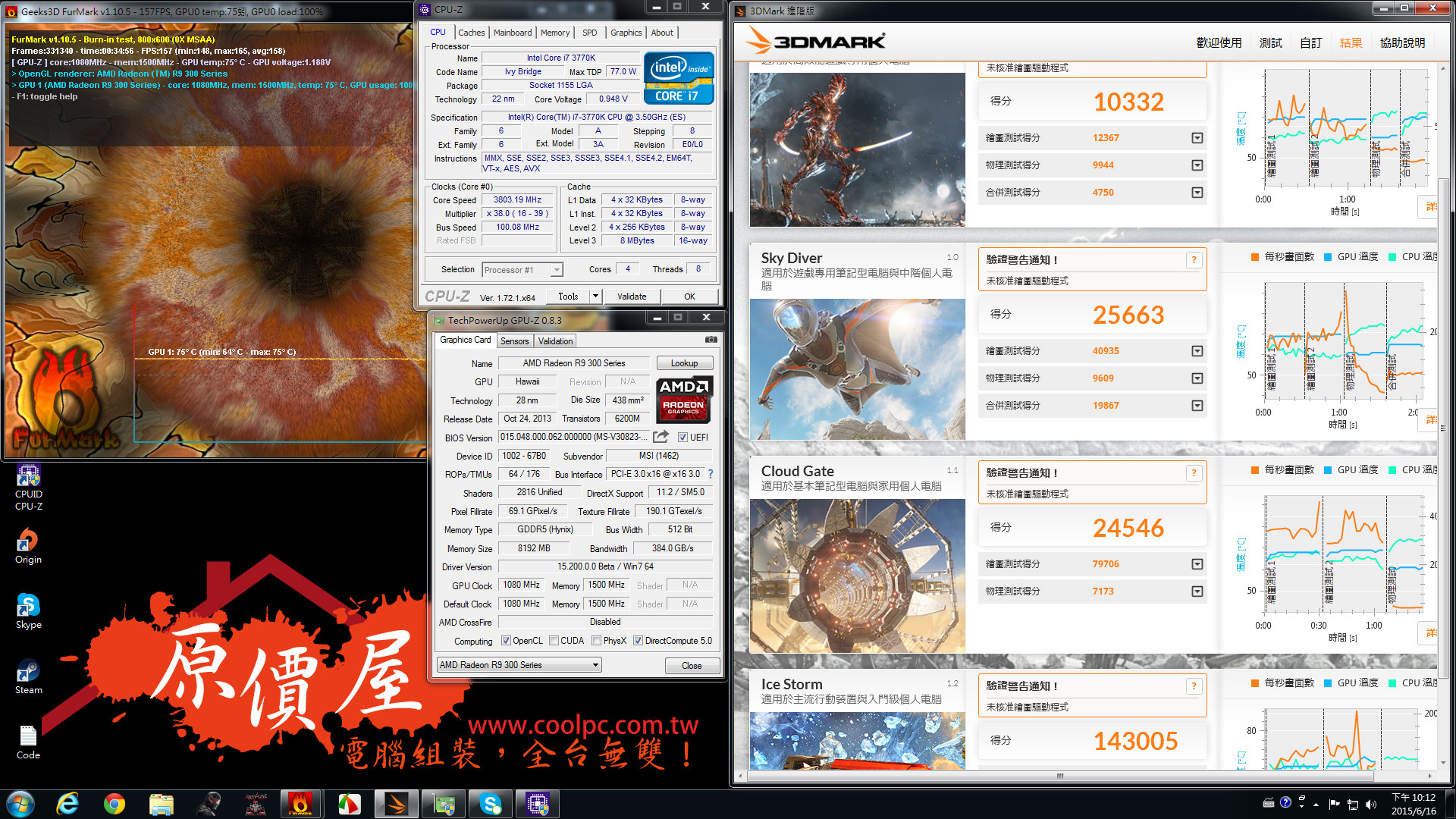Switch to CPU-Z Mainboard tab

click(x=513, y=33)
